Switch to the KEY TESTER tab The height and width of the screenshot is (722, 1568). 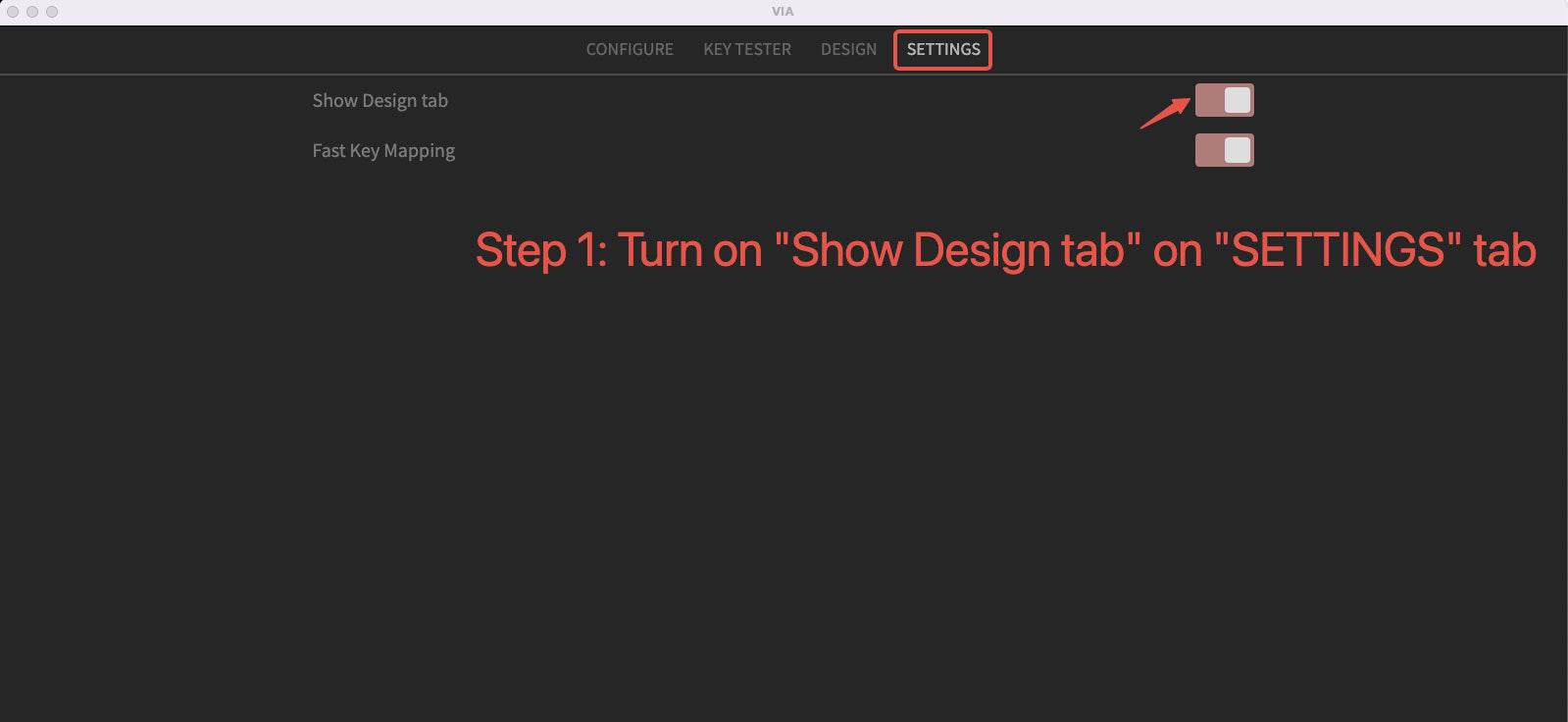(x=746, y=49)
